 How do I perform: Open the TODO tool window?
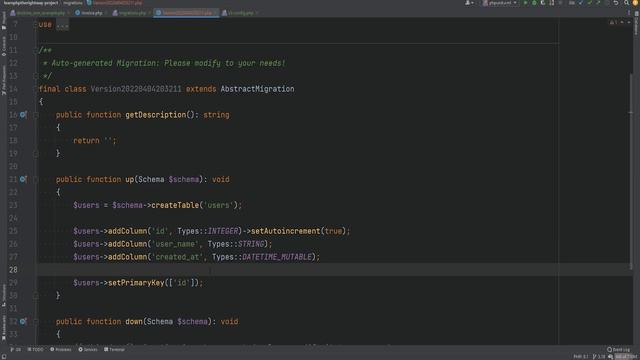point(36,349)
